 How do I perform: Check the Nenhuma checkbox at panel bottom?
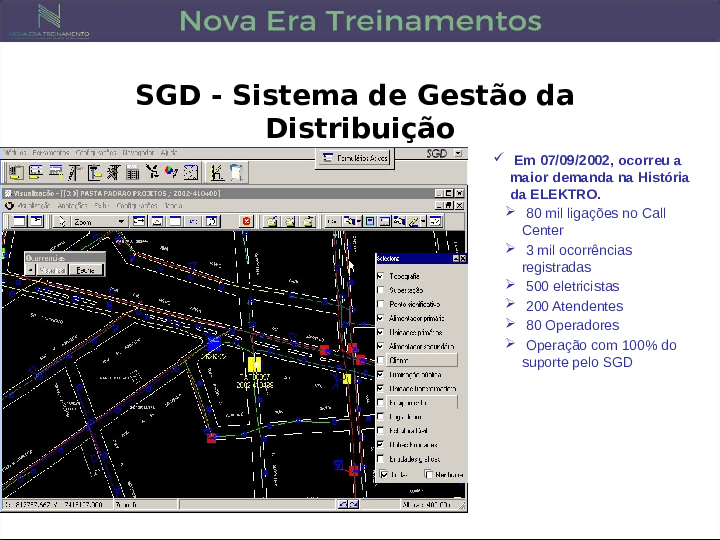pyautogui.click(x=428, y=474)
